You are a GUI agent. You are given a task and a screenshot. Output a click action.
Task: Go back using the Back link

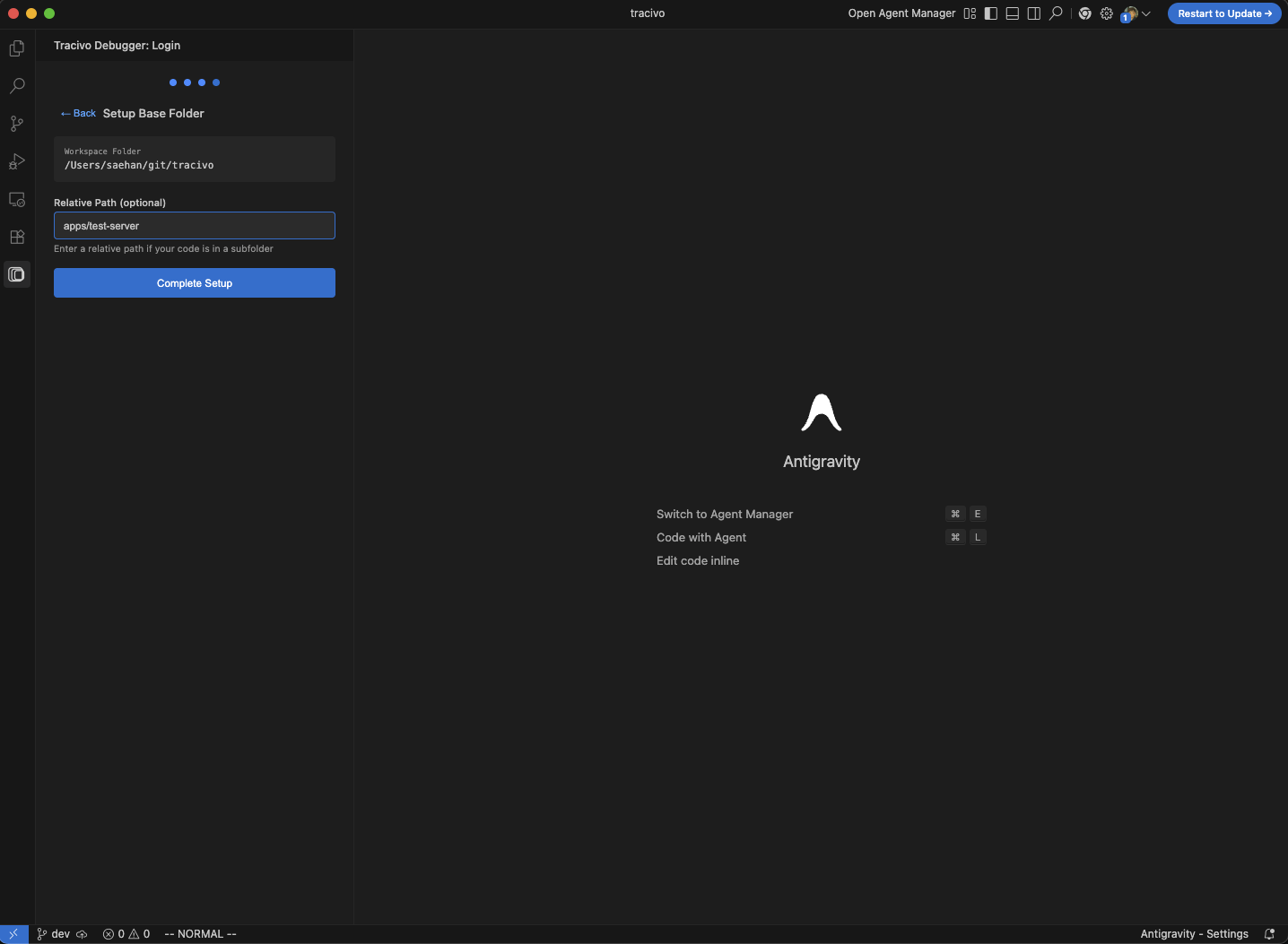[x=78, y=114]
